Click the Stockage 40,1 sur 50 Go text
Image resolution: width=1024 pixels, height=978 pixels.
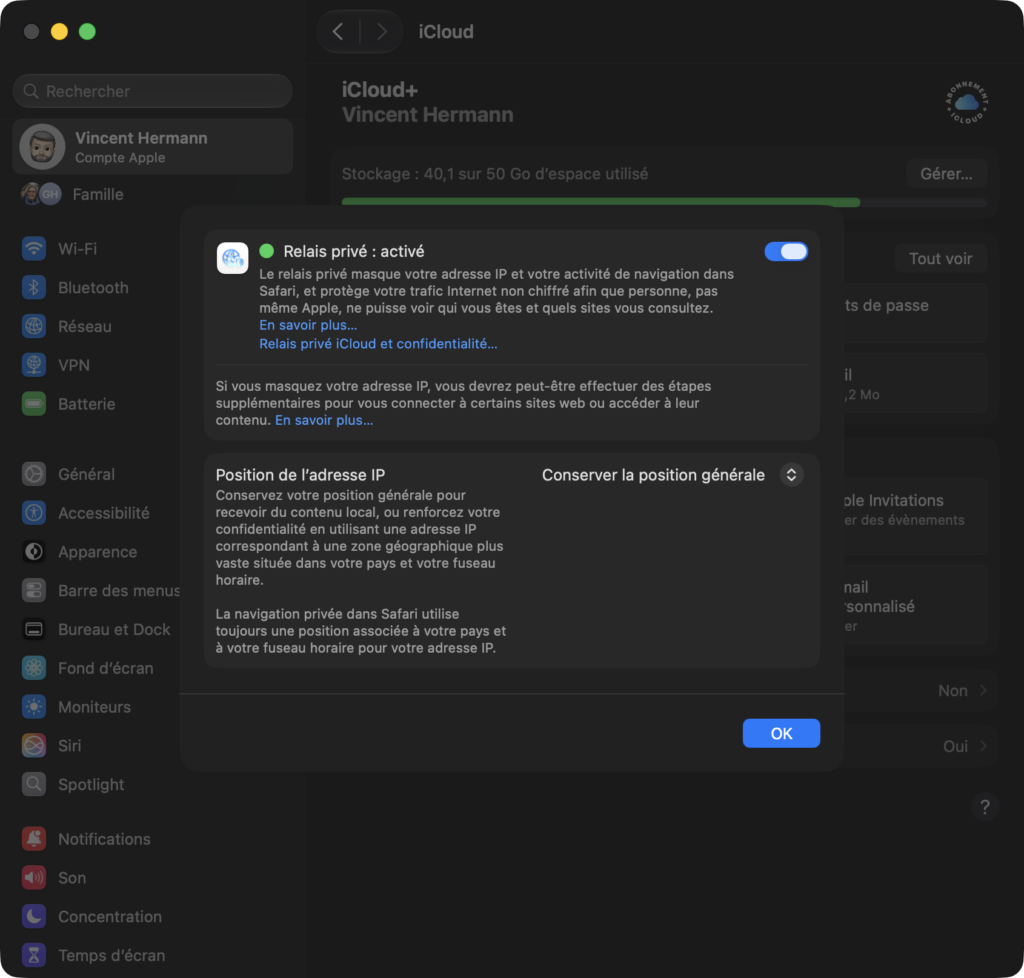point(495,174)
